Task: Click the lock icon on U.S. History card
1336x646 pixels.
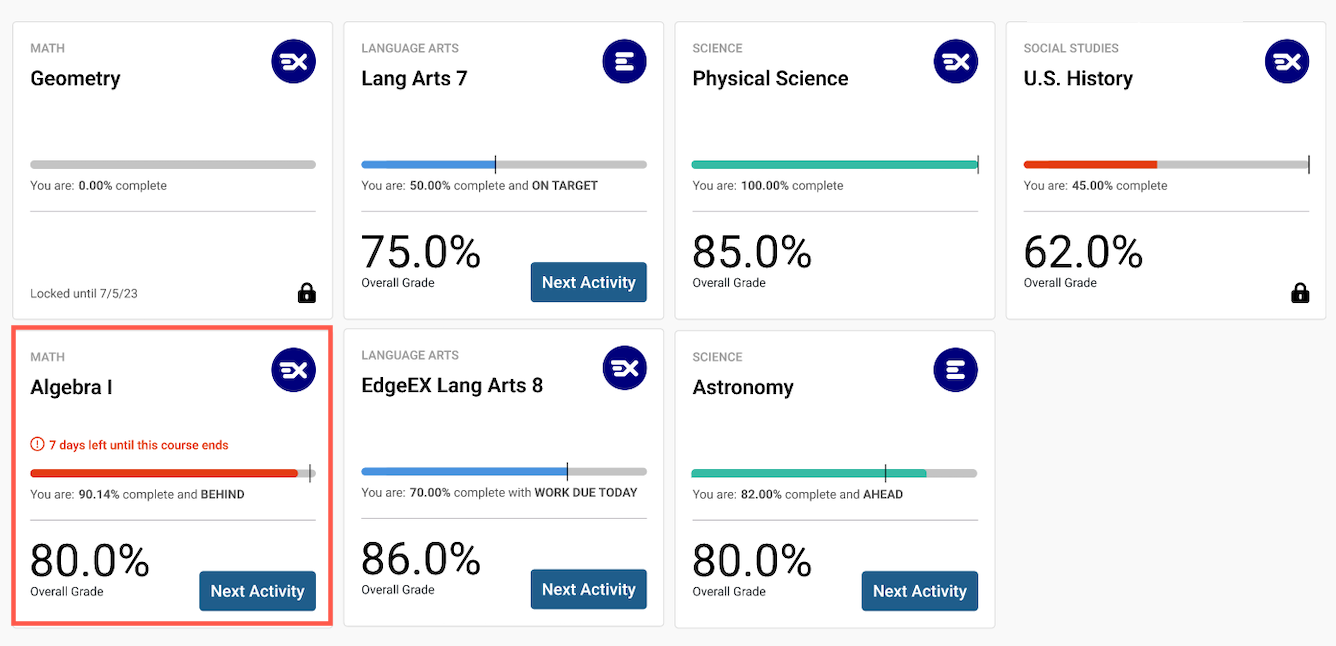Action: click(1300, 293)
